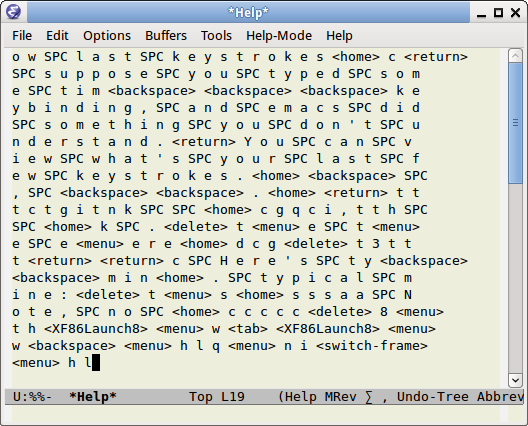Click the Undo-Tree minor mode indicator

tap(432, 397)
